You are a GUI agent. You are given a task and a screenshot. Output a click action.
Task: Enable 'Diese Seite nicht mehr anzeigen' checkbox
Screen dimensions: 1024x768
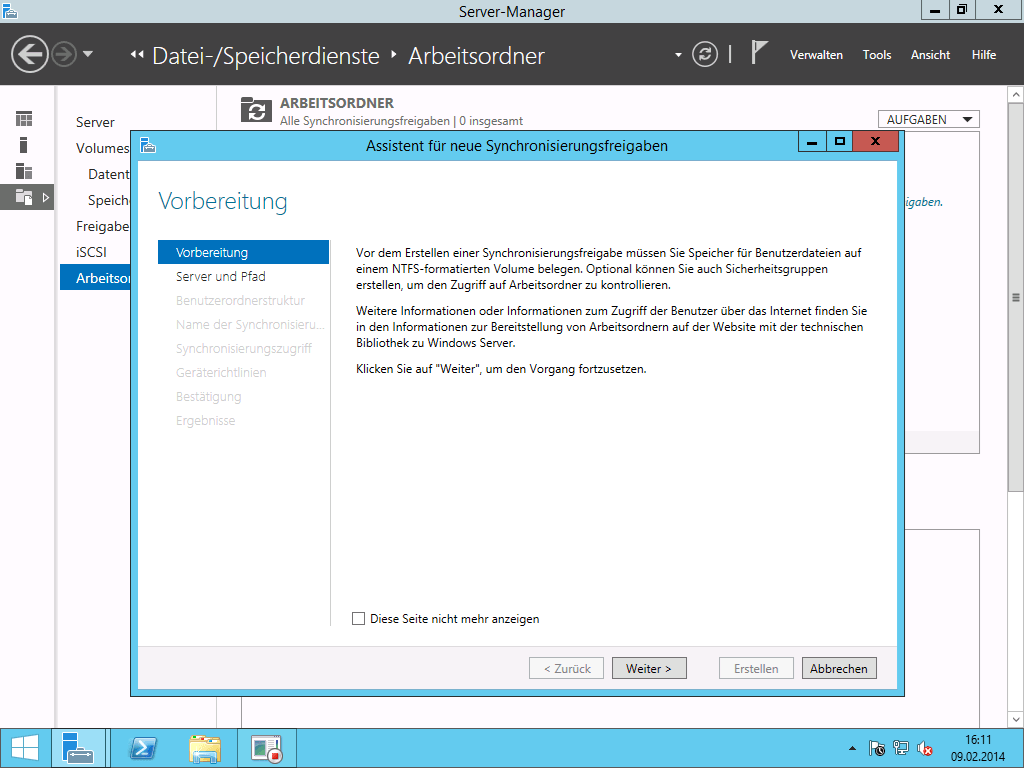(x=359, y=618)
